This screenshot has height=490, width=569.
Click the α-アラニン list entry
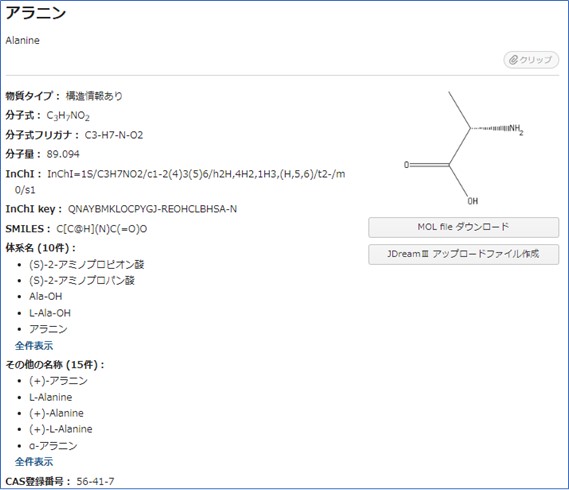tap(53, 445)
